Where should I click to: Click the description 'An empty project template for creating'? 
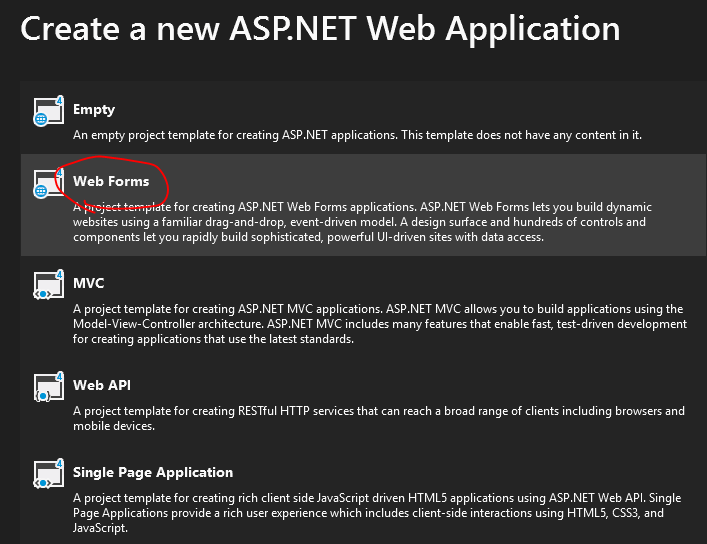(x=357, y=135)
